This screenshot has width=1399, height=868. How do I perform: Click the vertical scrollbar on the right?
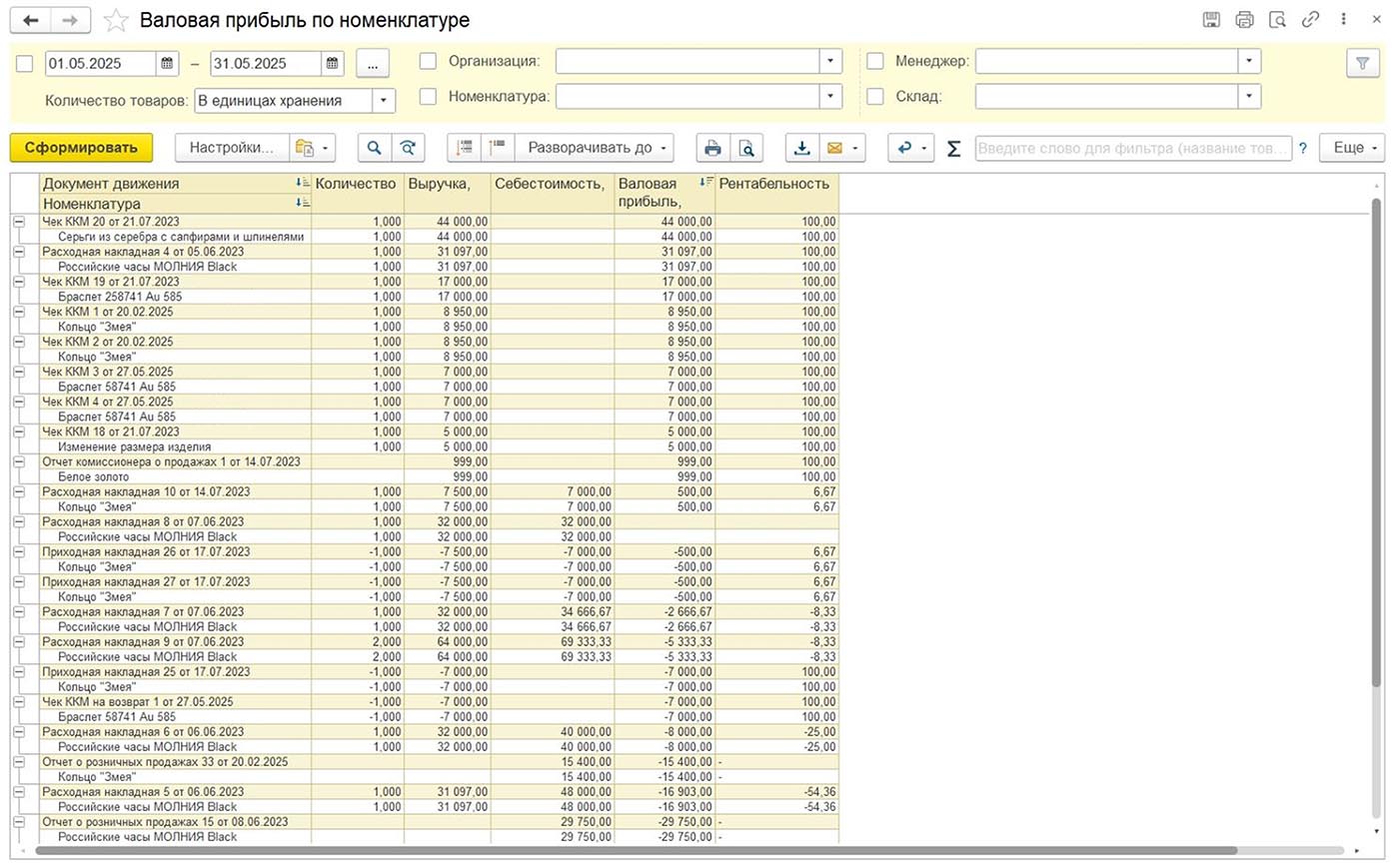1378,442
